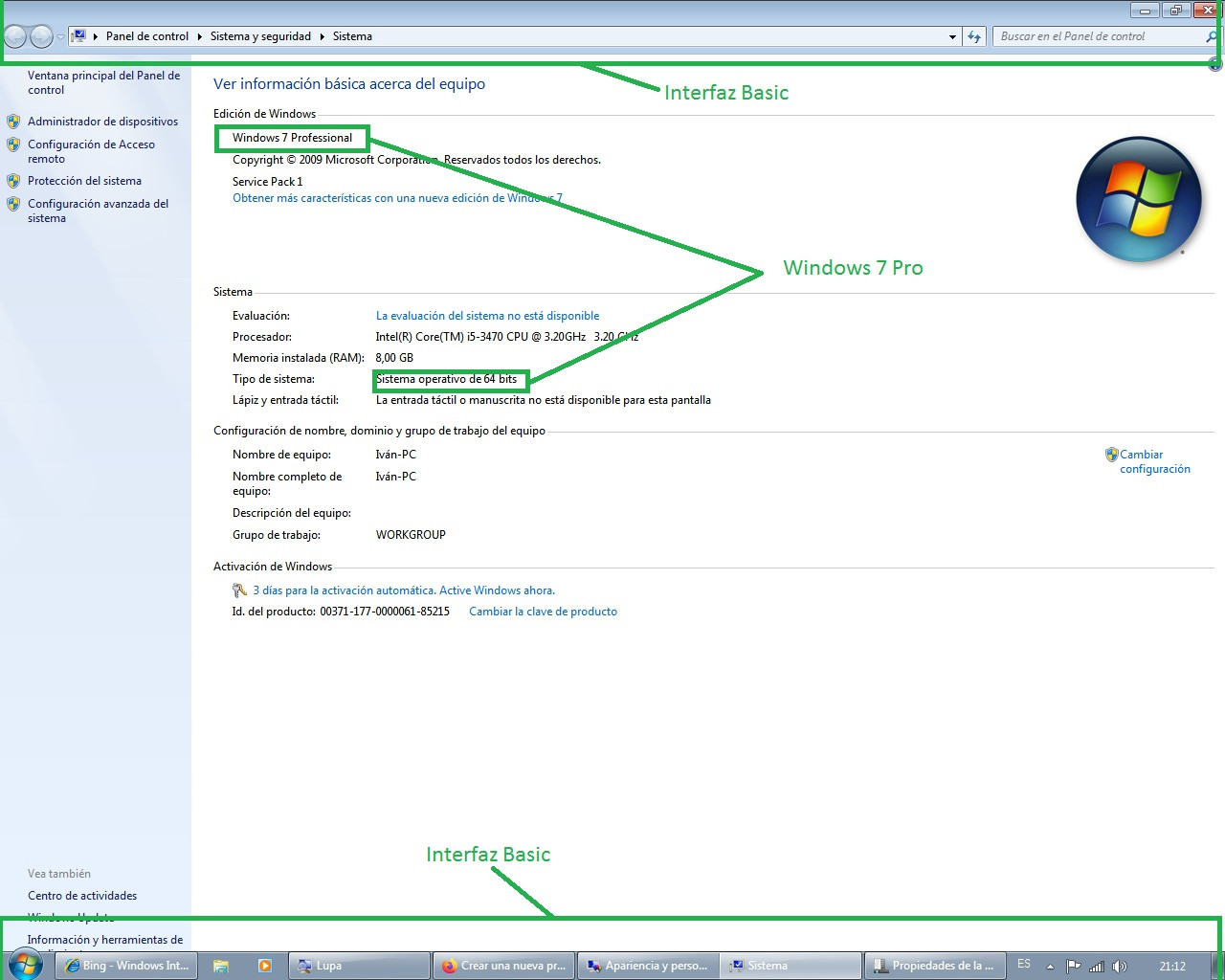Click the network signal tray icon
This screenshot has height=980, width=1225.
1097,967
